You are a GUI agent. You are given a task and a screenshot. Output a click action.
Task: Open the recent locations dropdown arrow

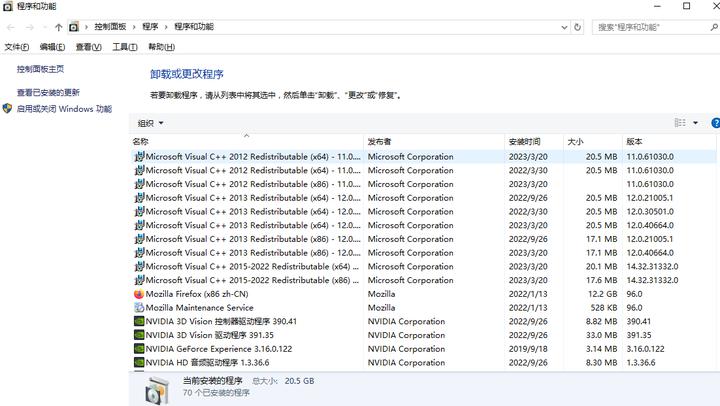pyautogui.click(x=45, y=27)
